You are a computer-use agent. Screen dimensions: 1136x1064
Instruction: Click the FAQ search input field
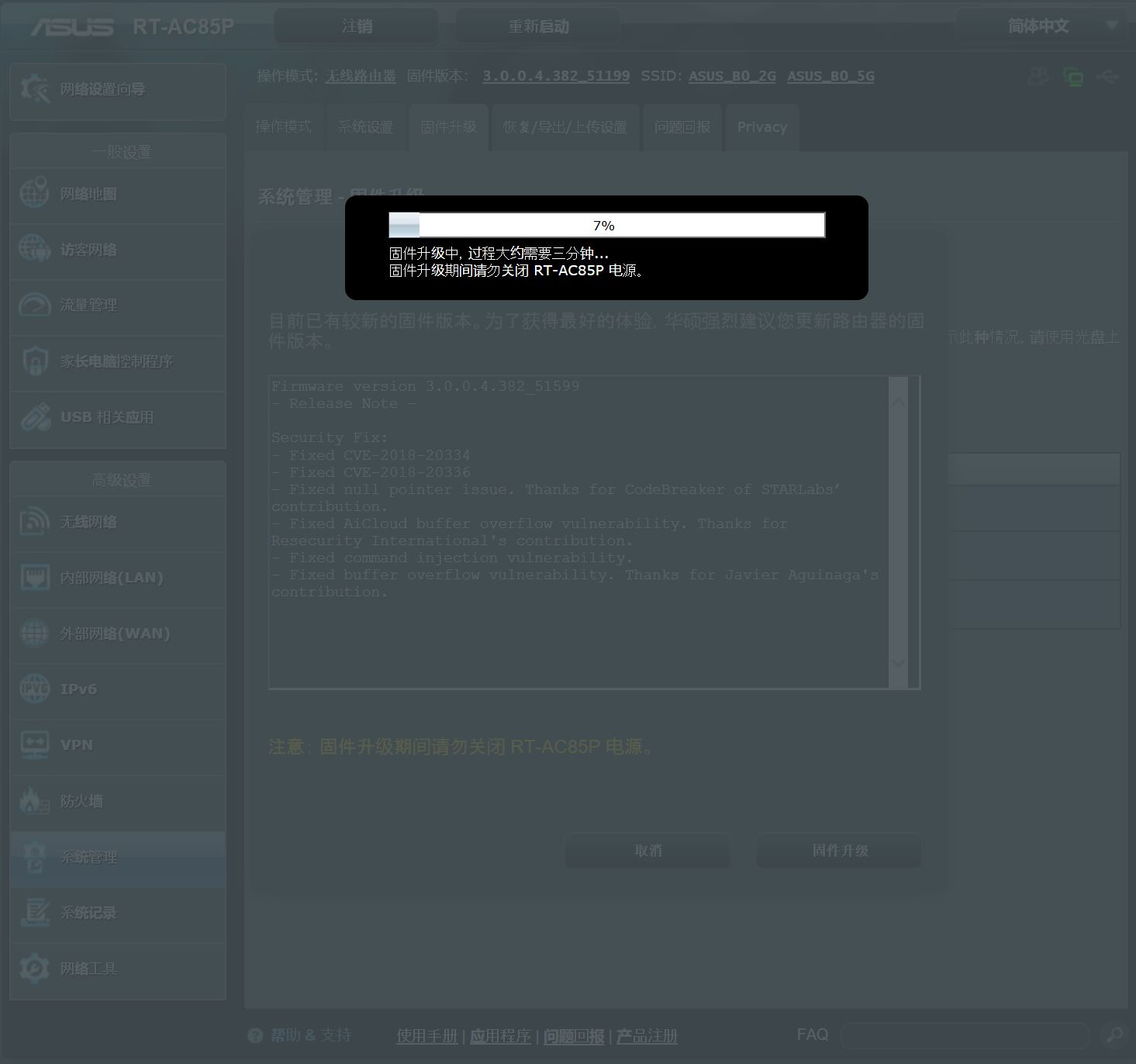click(x=965, y=1035)
